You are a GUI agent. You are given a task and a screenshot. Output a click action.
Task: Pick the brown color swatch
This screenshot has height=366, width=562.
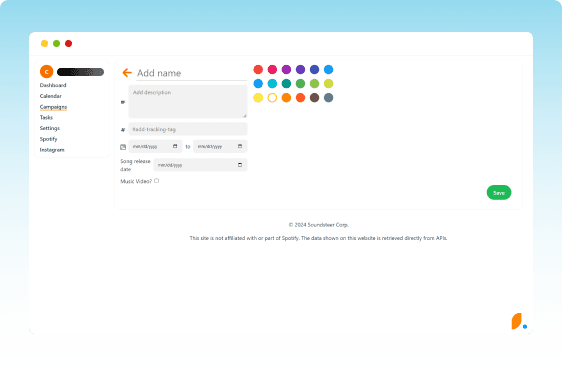(x=314, y=98)
